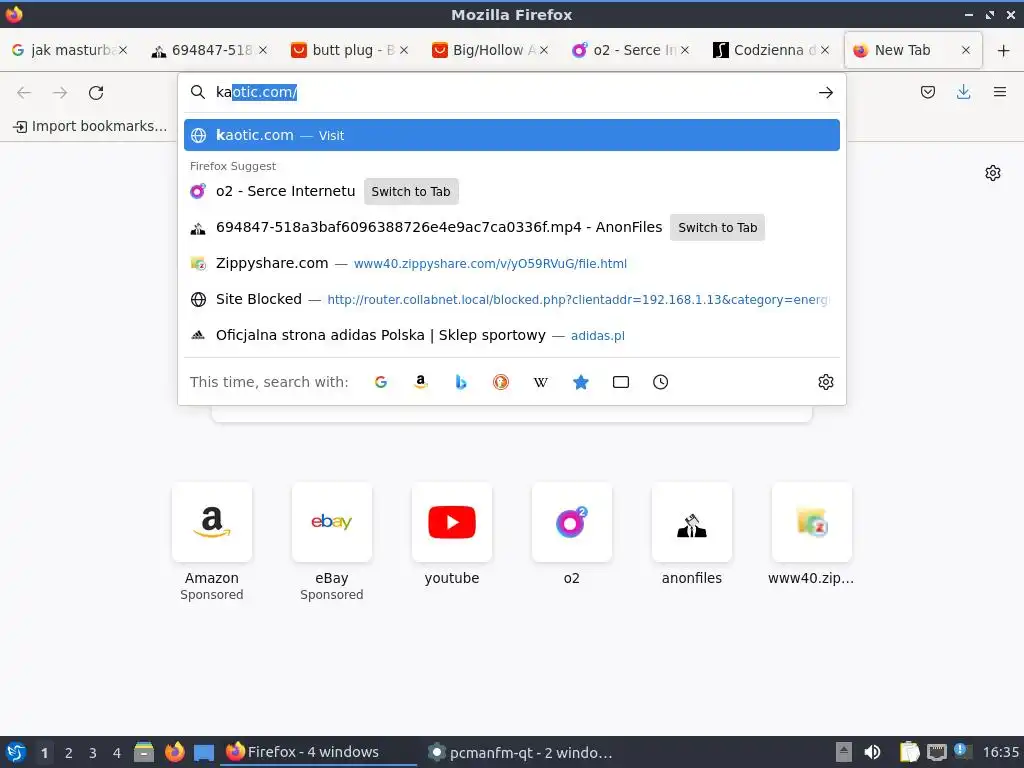This screenshot has height=768, width=1024.
Task: Open search settings gear in the urlbar dropdown
Action: tap(825, 382)
